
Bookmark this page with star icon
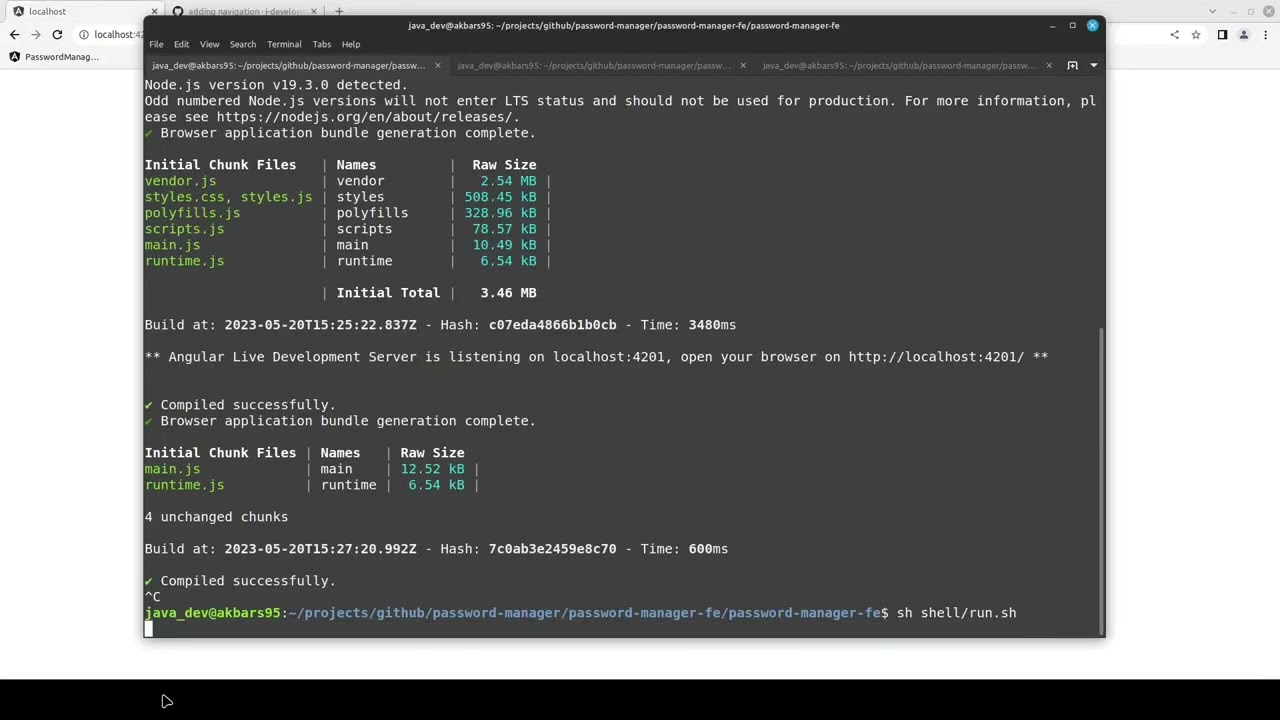tap(1195, 34)
